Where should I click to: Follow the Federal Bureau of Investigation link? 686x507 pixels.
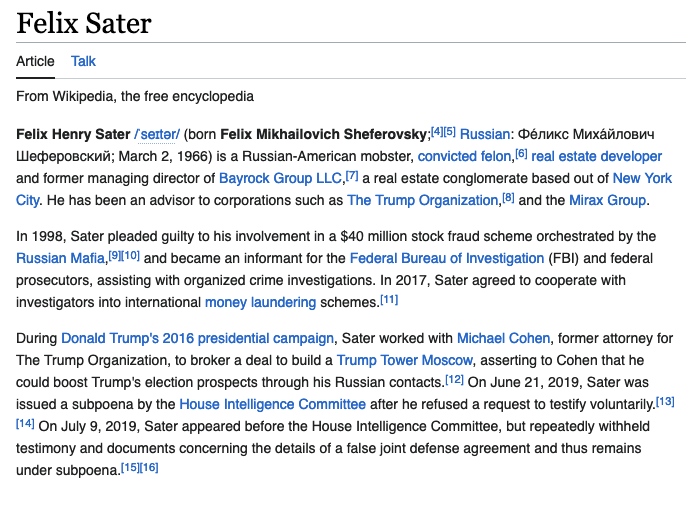[x=447, y=258]
